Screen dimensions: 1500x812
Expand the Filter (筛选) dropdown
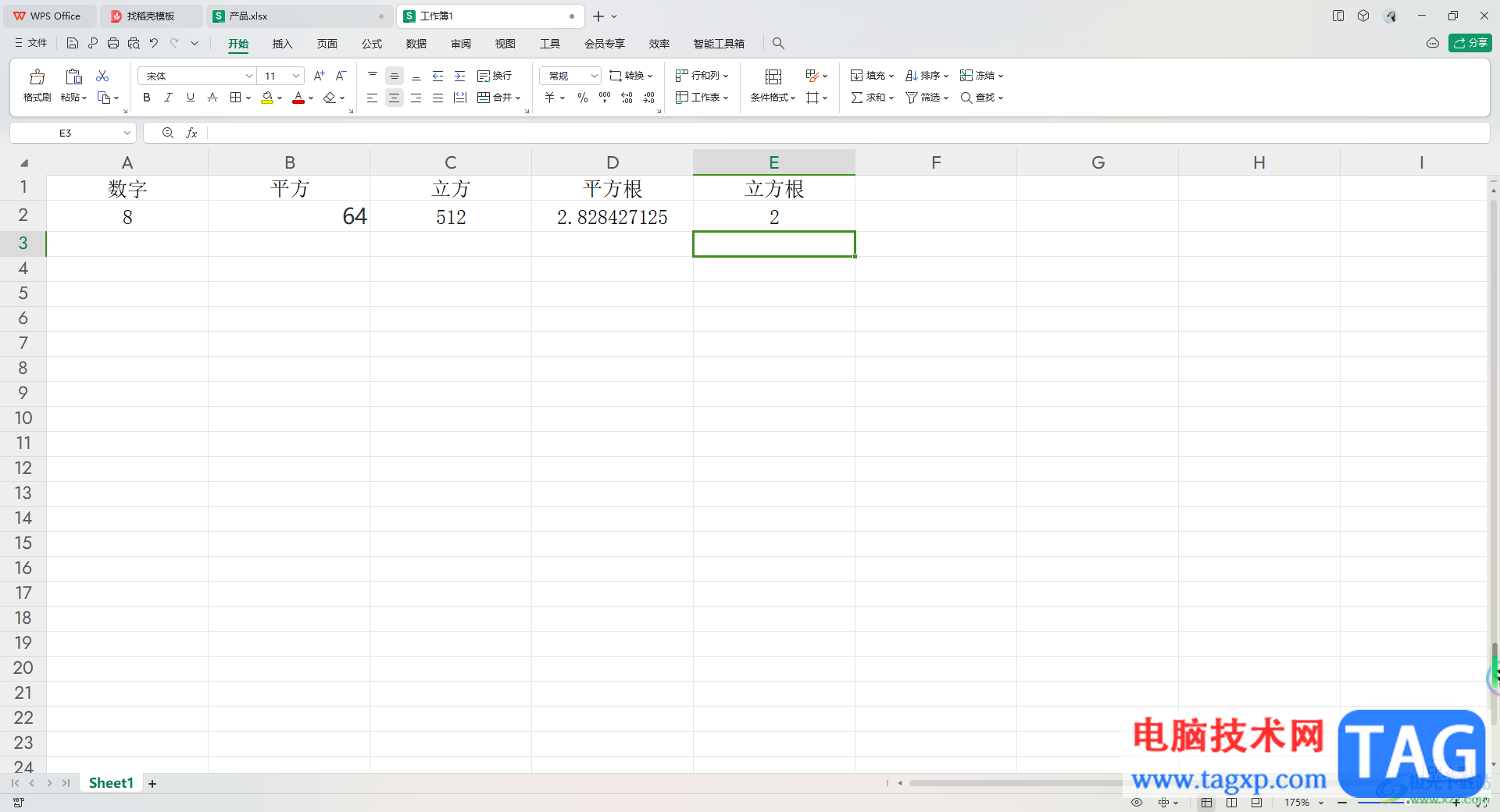(x=945, y=98)
